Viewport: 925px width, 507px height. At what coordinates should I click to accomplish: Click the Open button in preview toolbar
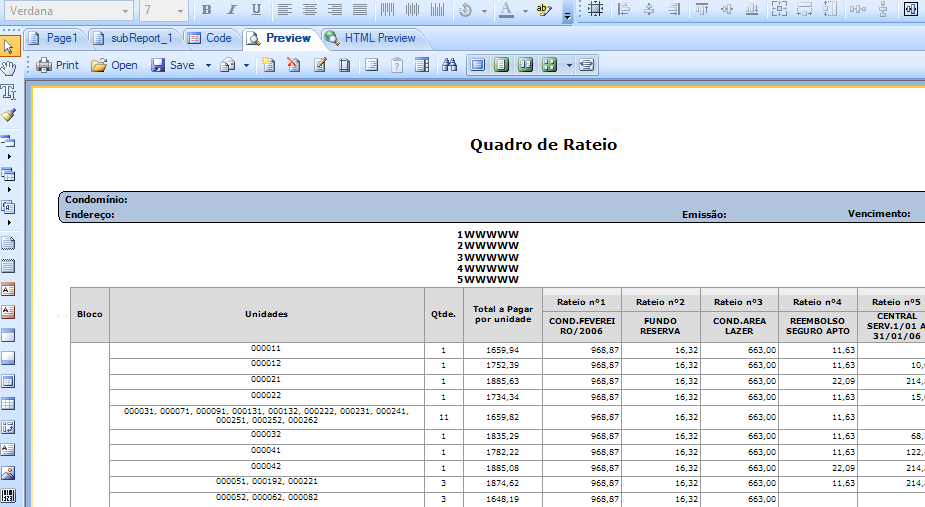tap(114, 65)
